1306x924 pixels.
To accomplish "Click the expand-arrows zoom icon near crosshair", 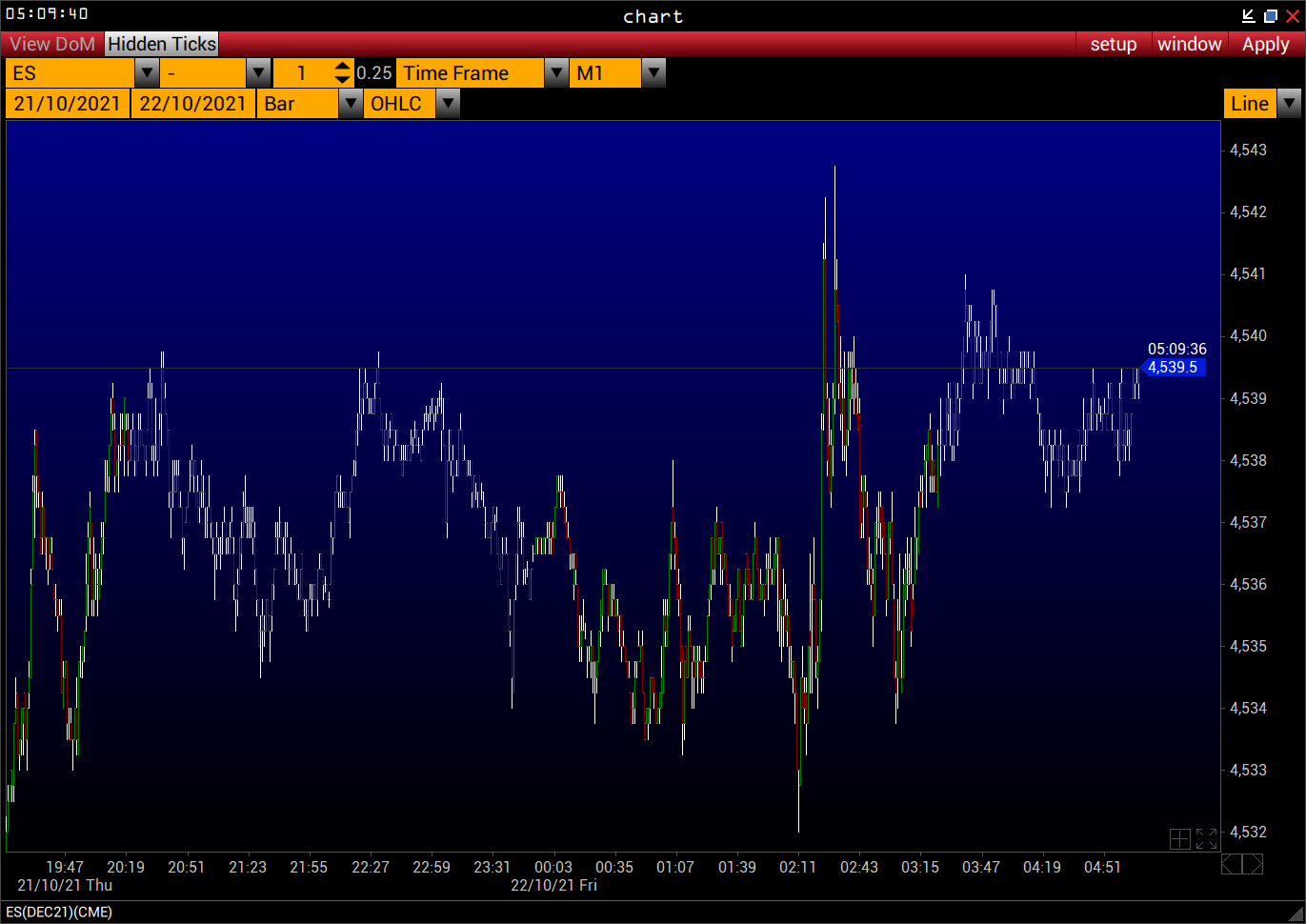I will coord(1204,839).
